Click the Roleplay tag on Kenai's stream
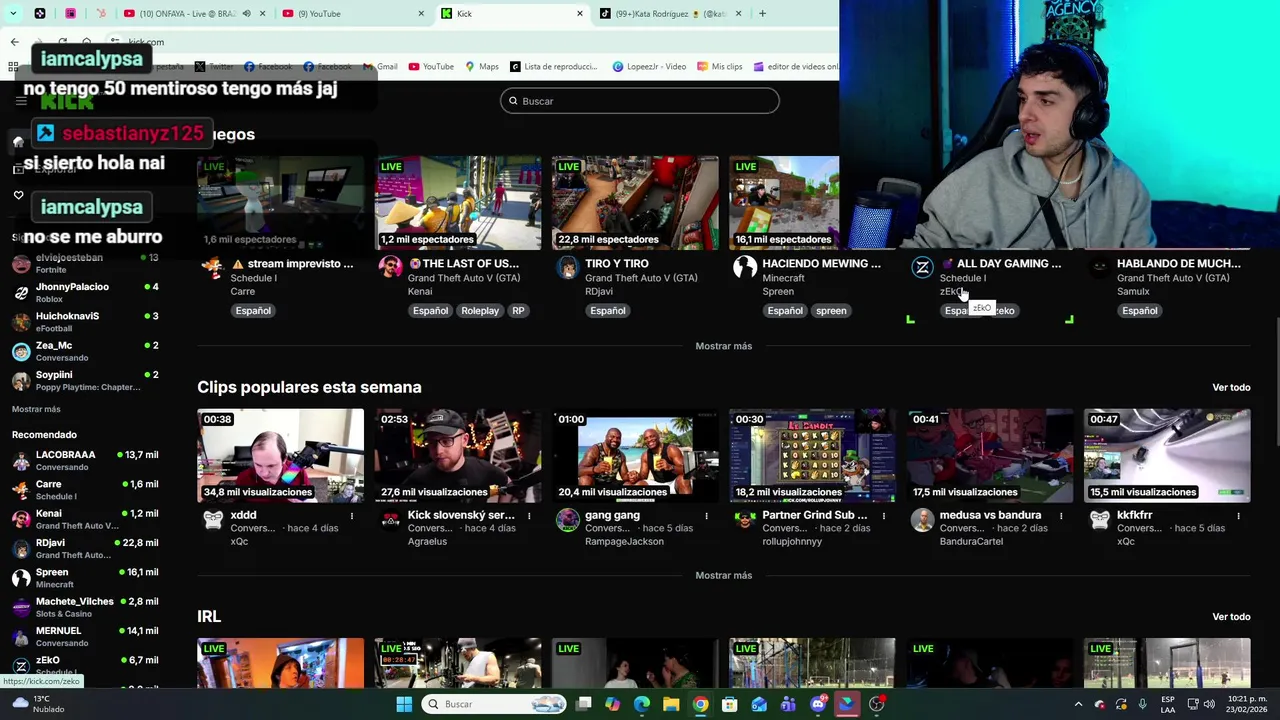Screen dimensions: 1280x720 (x=480, y=311)
